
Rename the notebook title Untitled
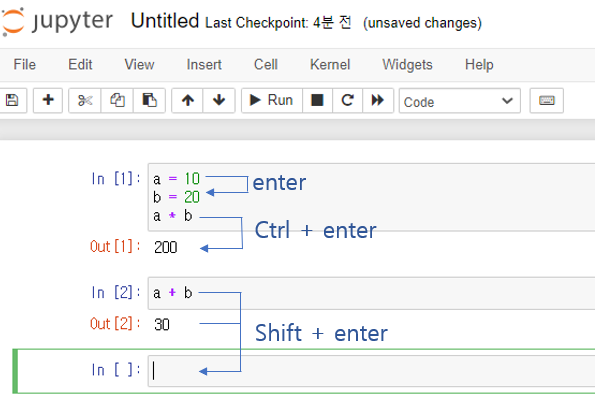click(x=165, y=21)
